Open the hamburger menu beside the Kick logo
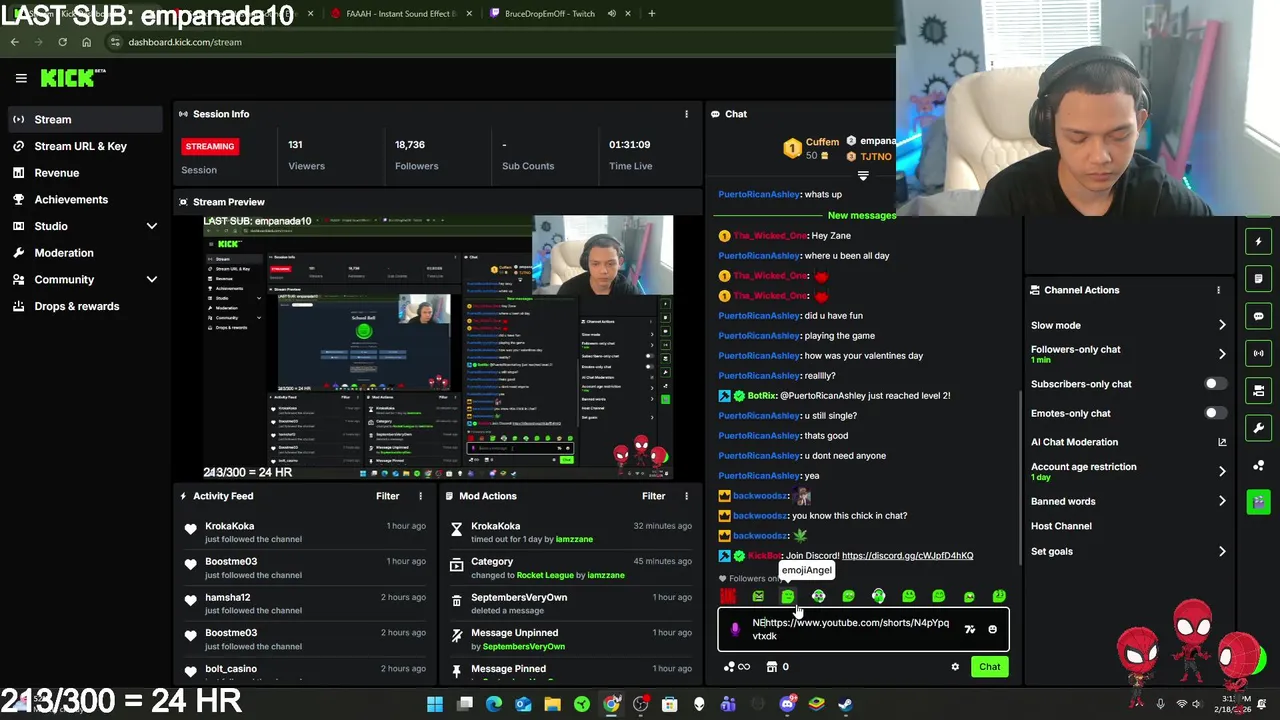This screenshot has width=1280, height=720. tap(21, 78)
